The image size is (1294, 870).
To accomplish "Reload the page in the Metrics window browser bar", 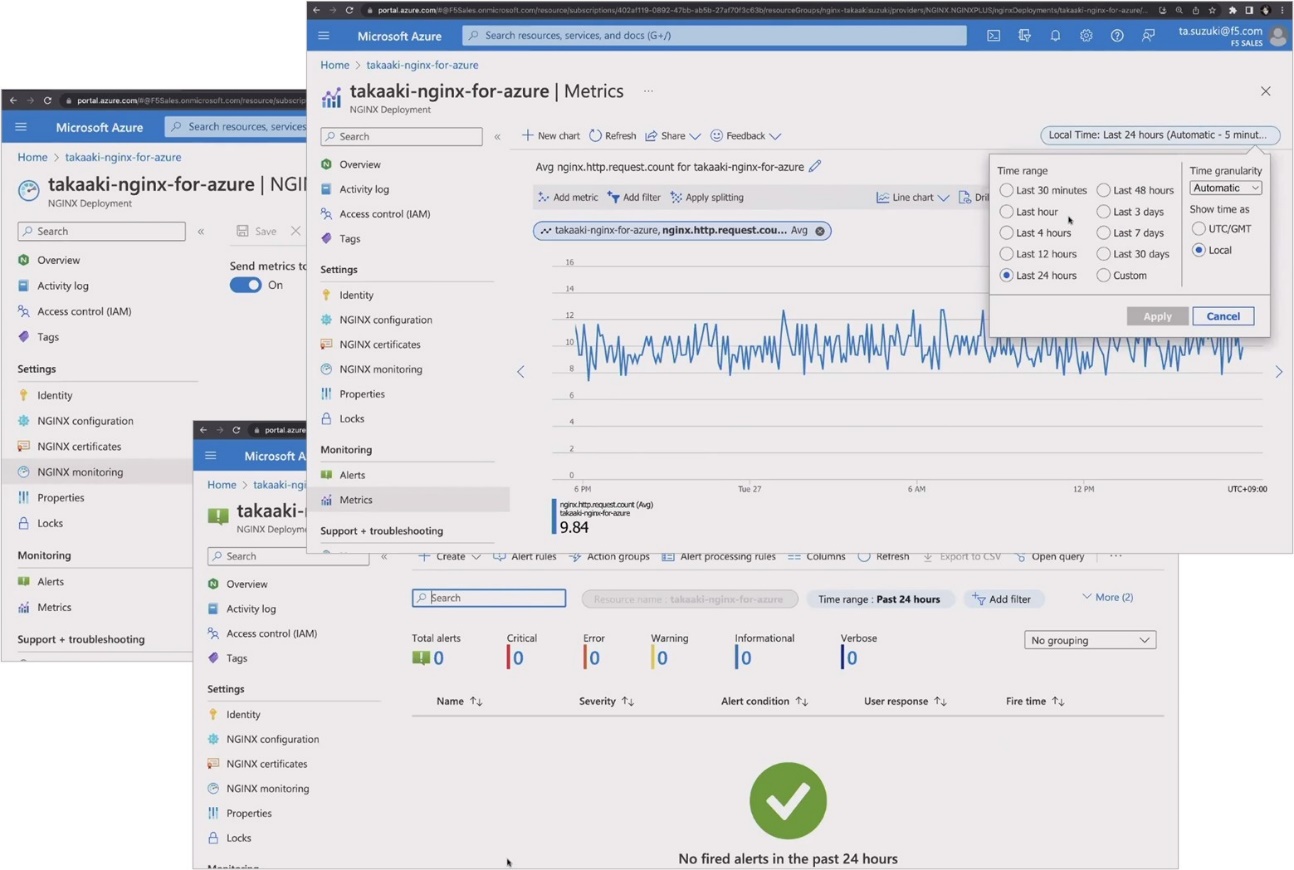I will click(x=349, y=10).
